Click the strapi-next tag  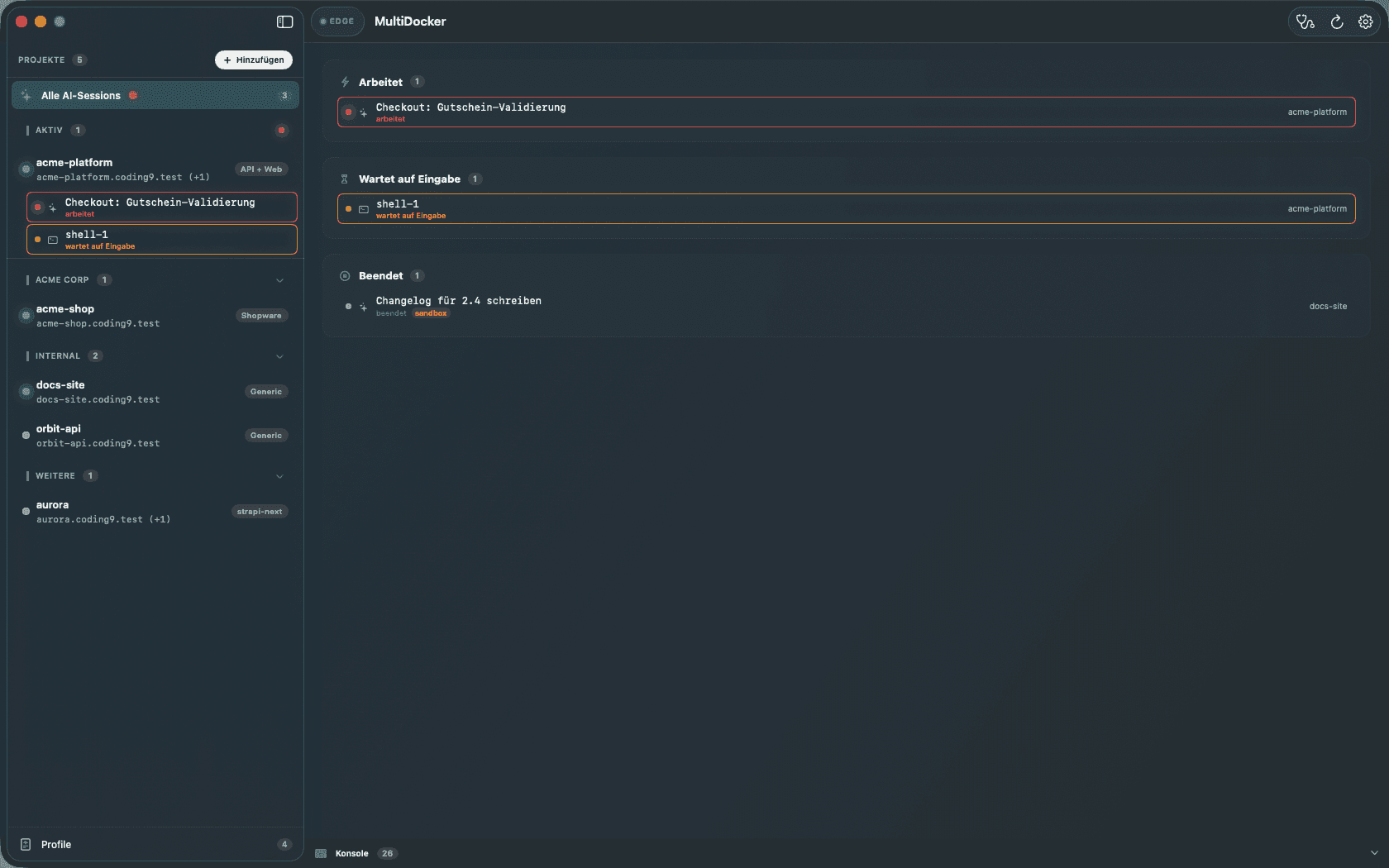pyautogui.click(x=260, y=512)
